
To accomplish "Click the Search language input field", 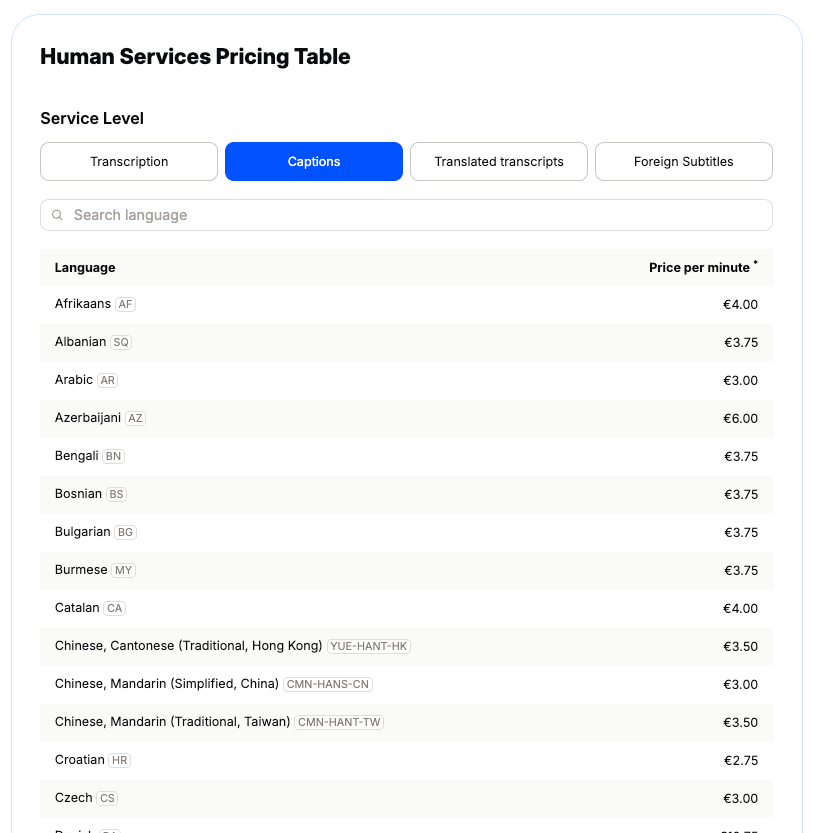I will [x=300, y=215].
